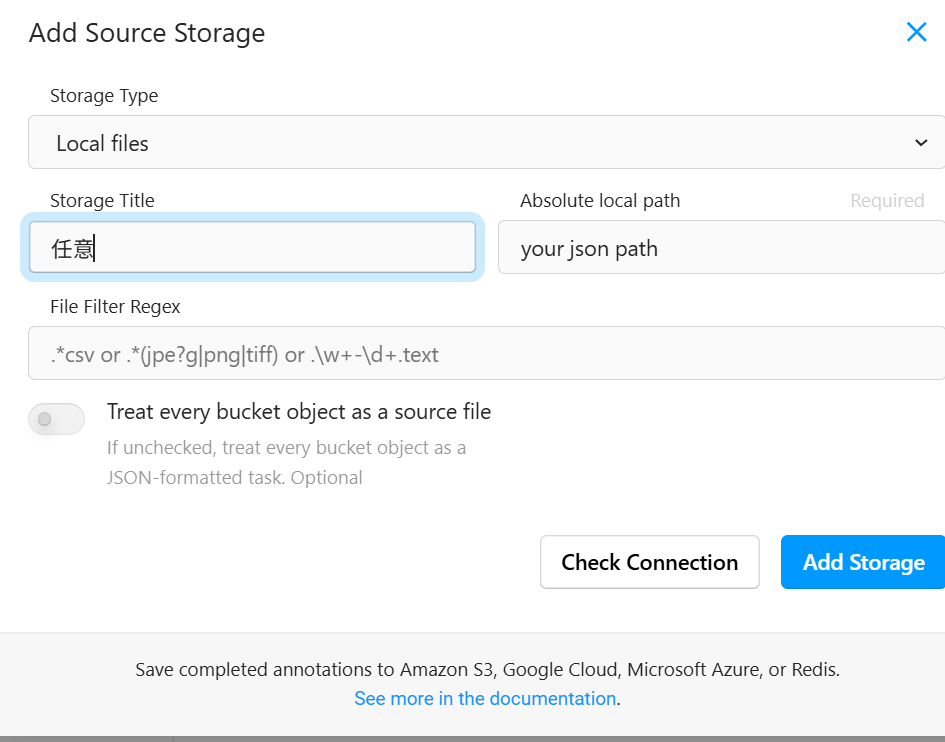The width and height of the screenshot is (945, 742).
Task: Click the 'Add Source Storage' dialog heading
Action: (x=147, y=33)
